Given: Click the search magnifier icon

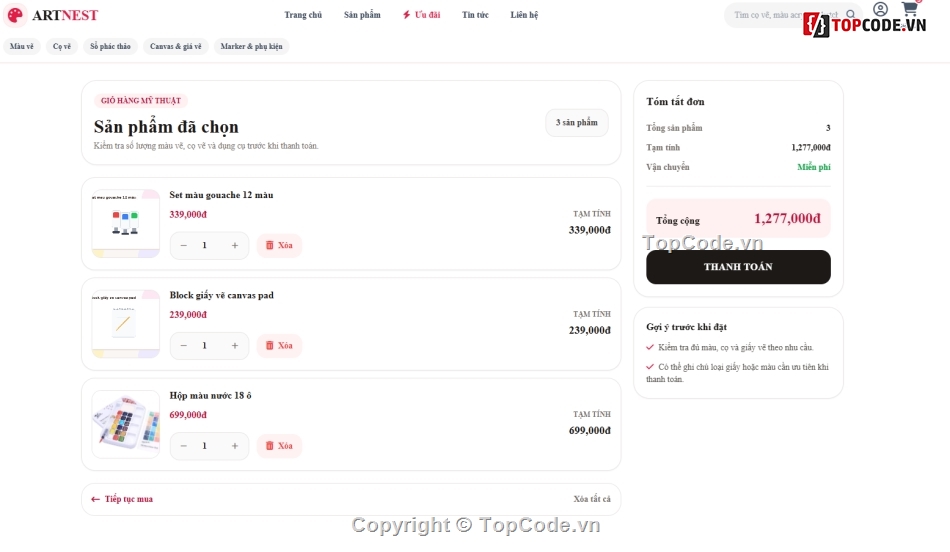Looking at the screenshot, I should (851, 15).
